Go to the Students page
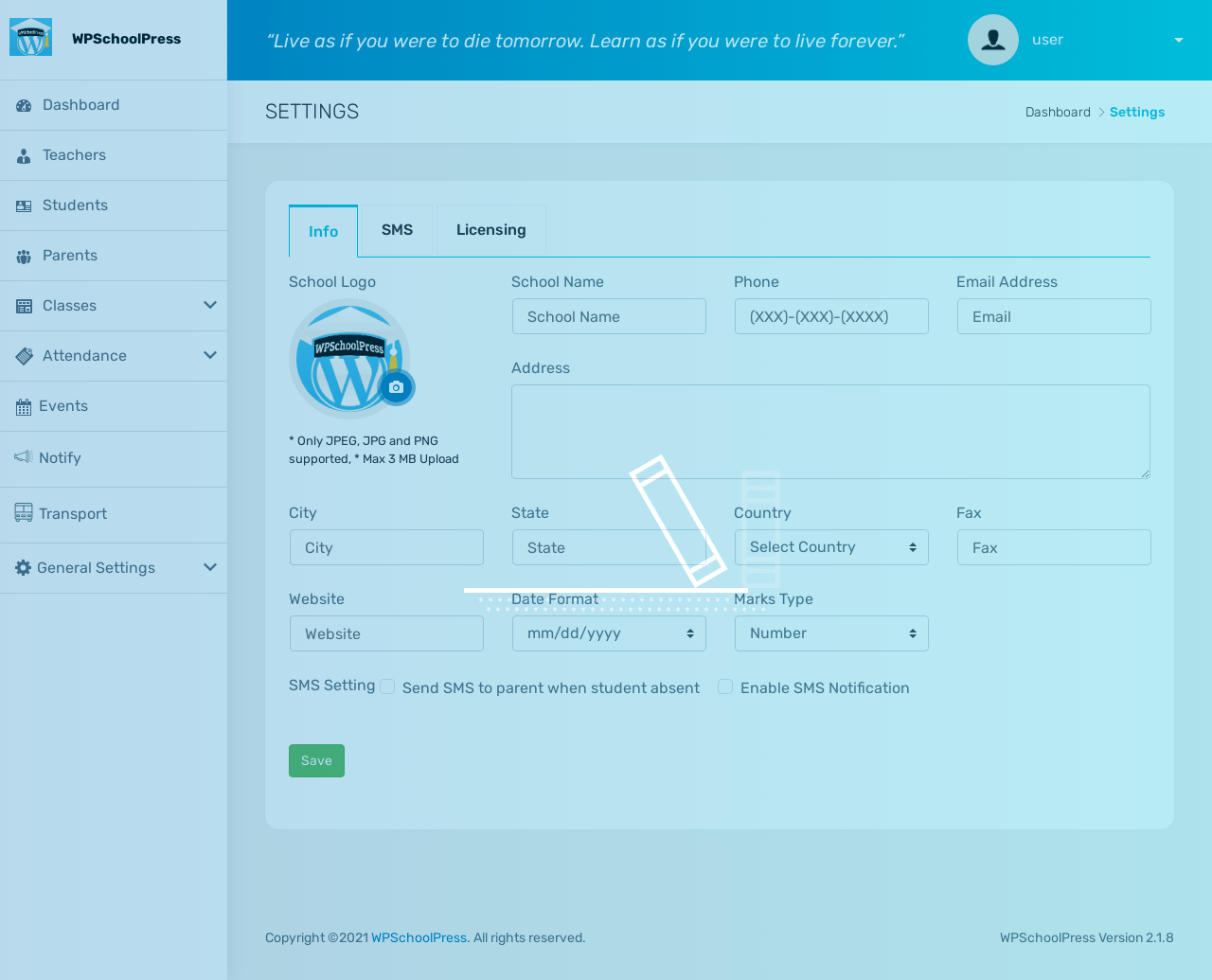 (114, 205)
